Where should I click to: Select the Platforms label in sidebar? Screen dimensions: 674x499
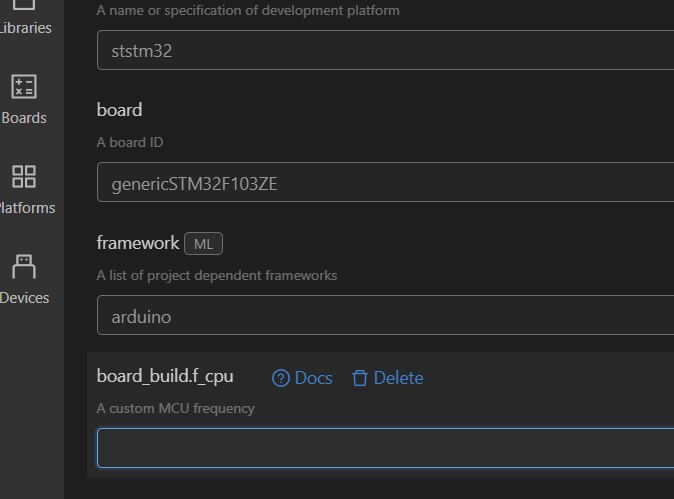click(x=27, y=208)
